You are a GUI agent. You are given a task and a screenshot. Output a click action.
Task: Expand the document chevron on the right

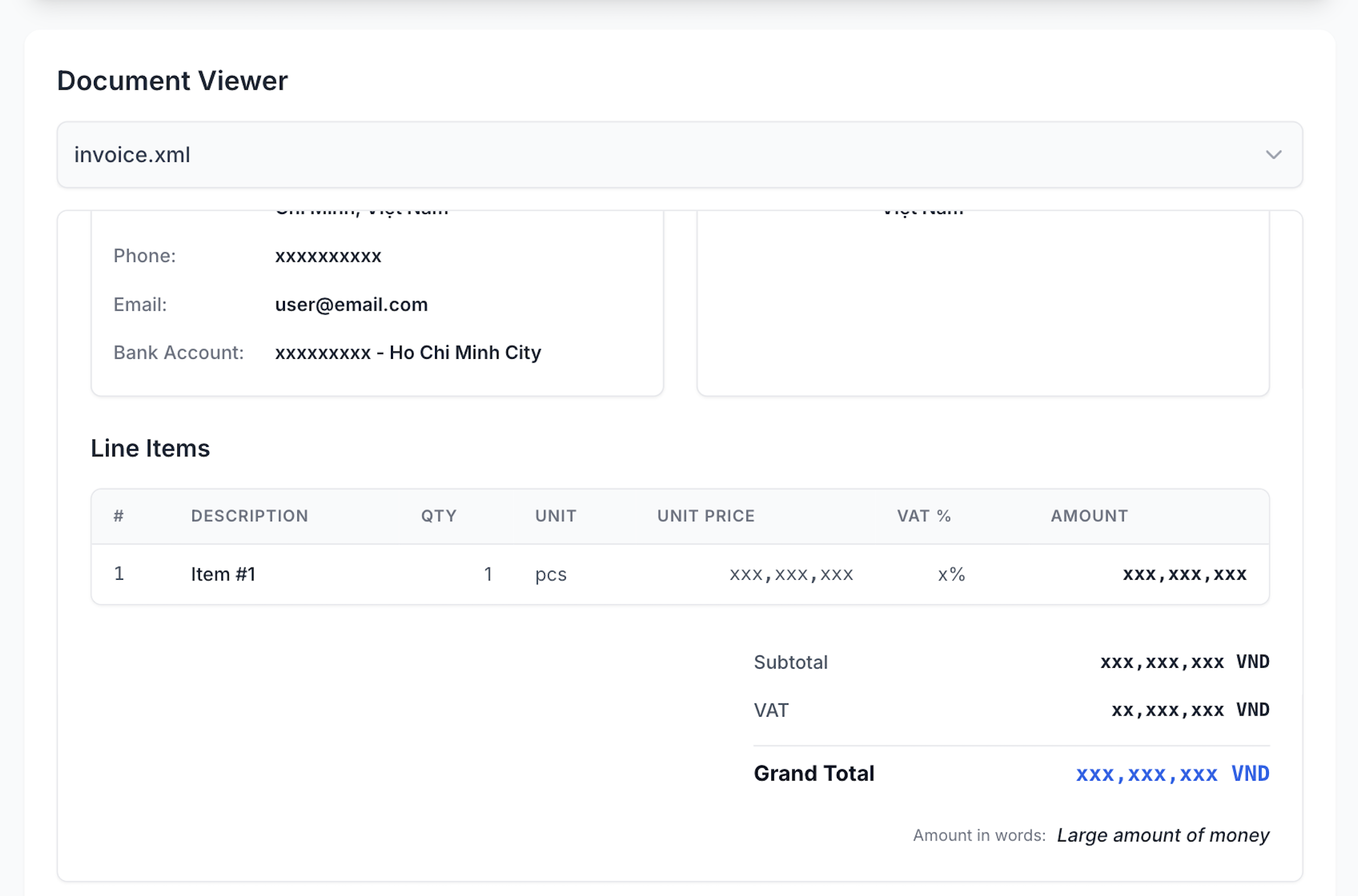[x=1274, y=155]
